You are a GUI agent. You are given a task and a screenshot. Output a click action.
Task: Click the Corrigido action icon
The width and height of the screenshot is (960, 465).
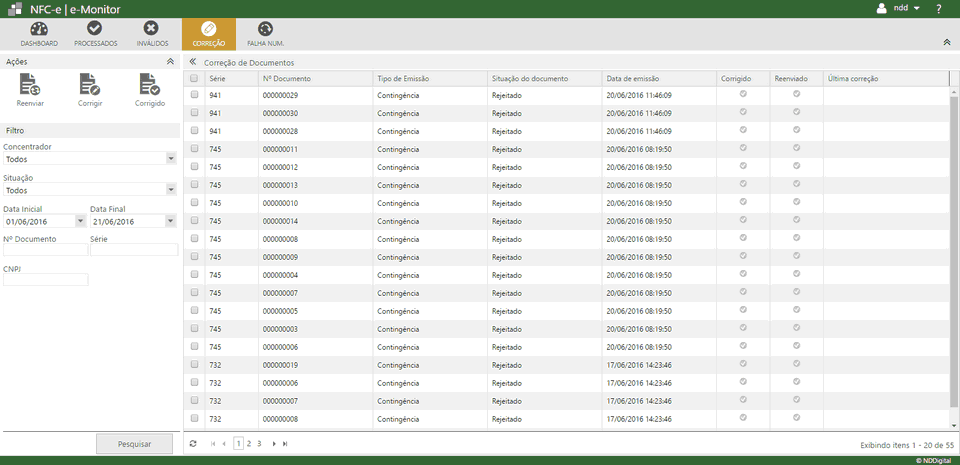point(150,90)
